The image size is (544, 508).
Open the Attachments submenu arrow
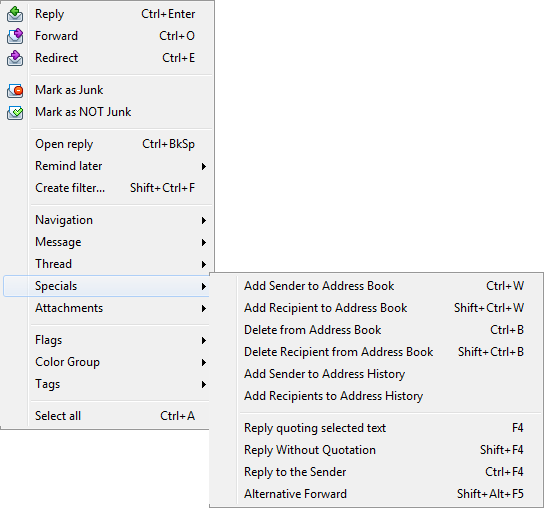coord(204,308)
